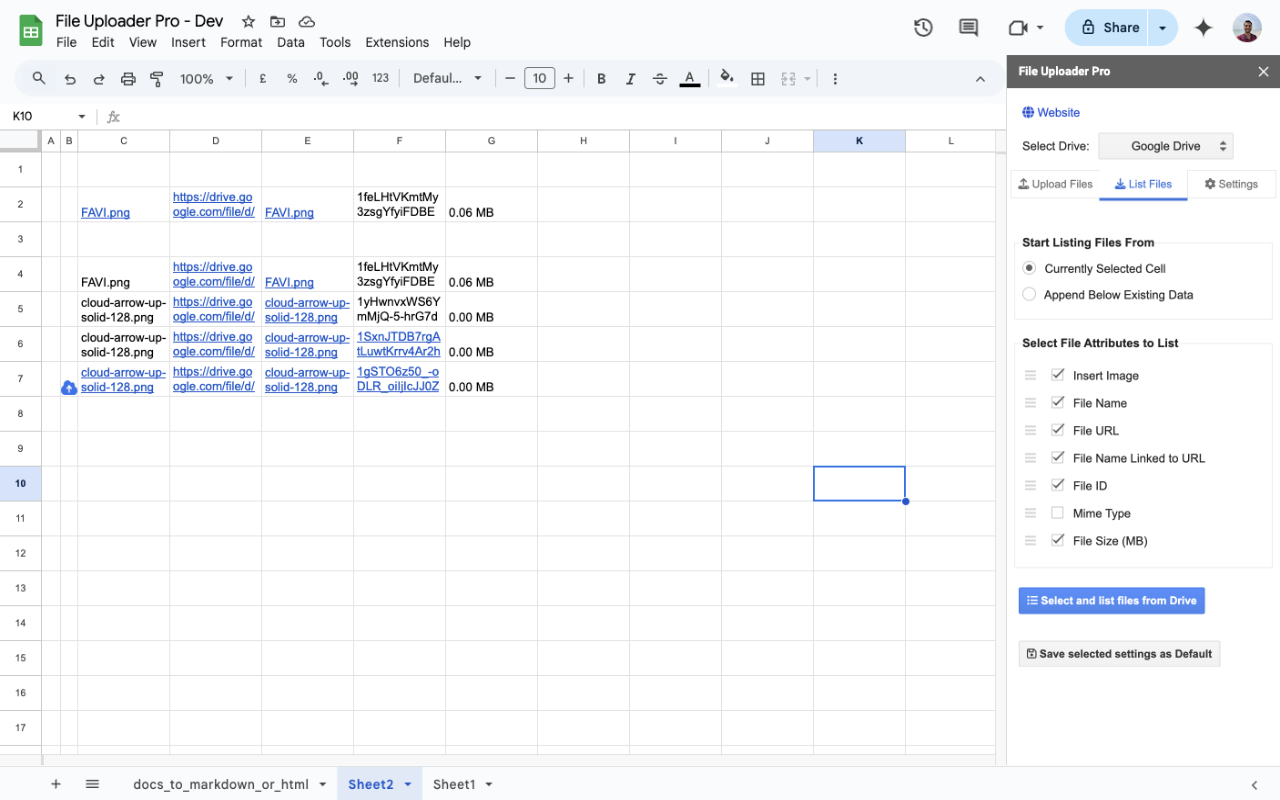Image resolution: width=1280 pixels, height=800 pixels.
Task: Select Append Below Existing Data option
Action: click(1029, 295)
